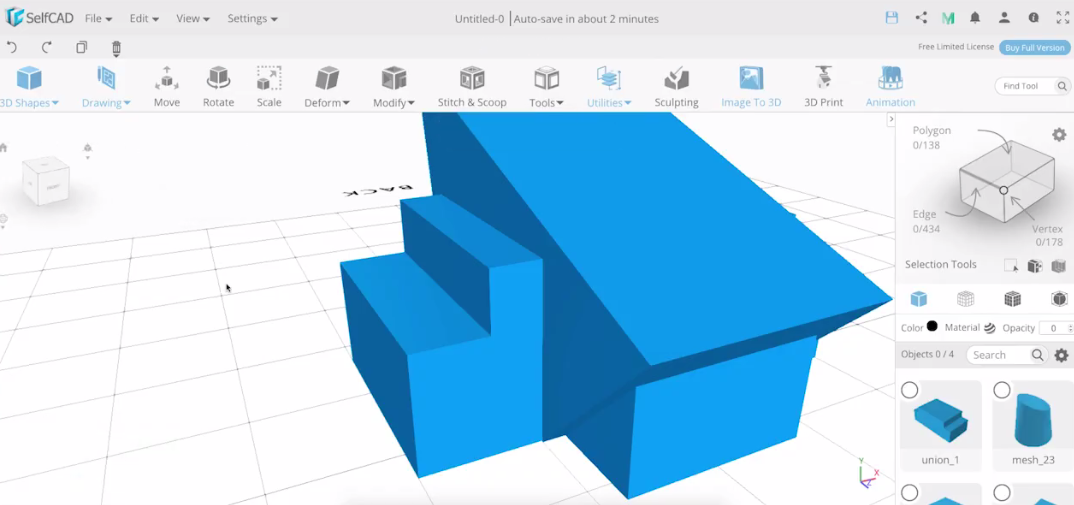This screenshot has width=1074, height=505.
Task: Open the Edit menu
Action: (x=144, y=19)
